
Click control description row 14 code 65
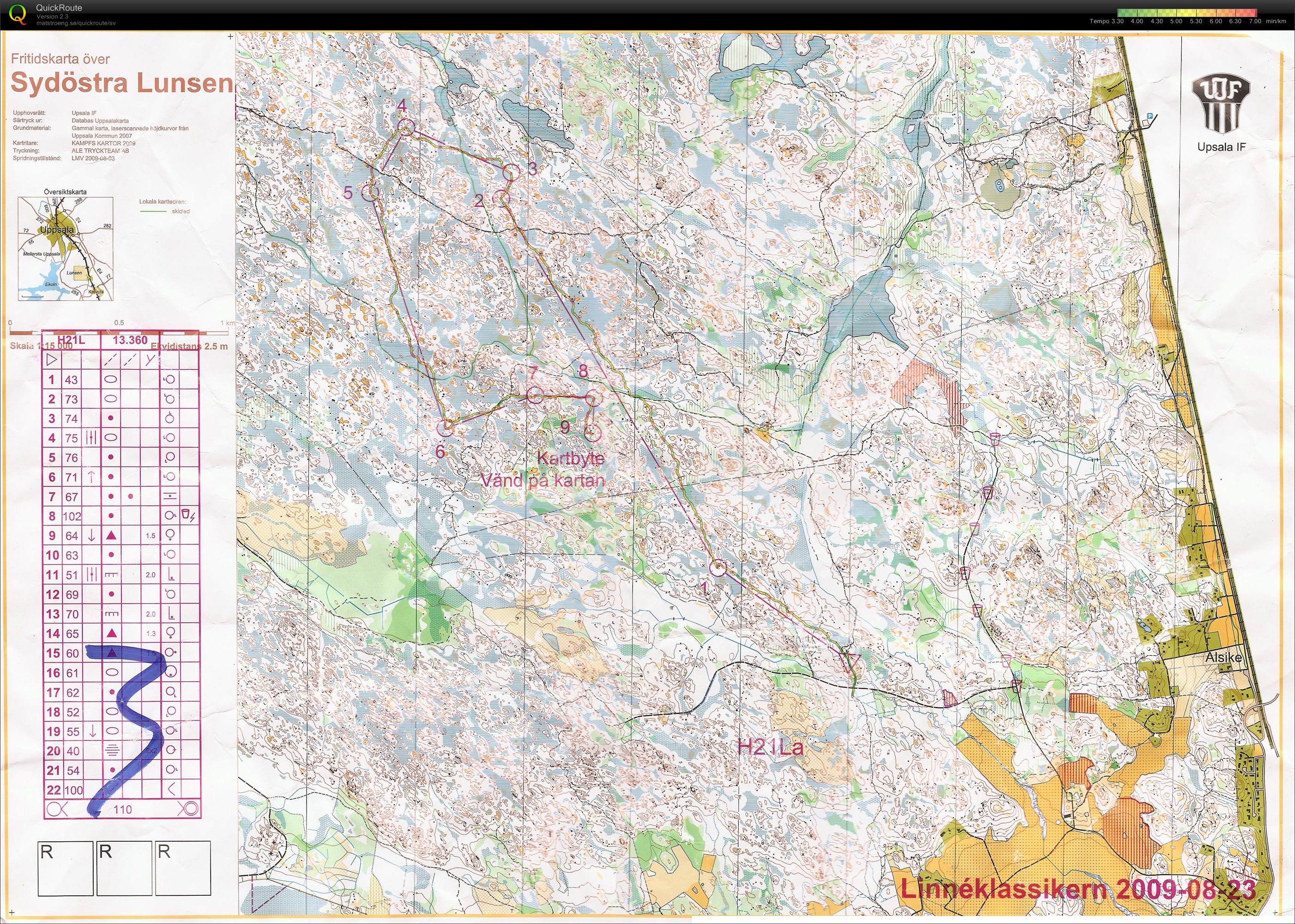point(71,633)
